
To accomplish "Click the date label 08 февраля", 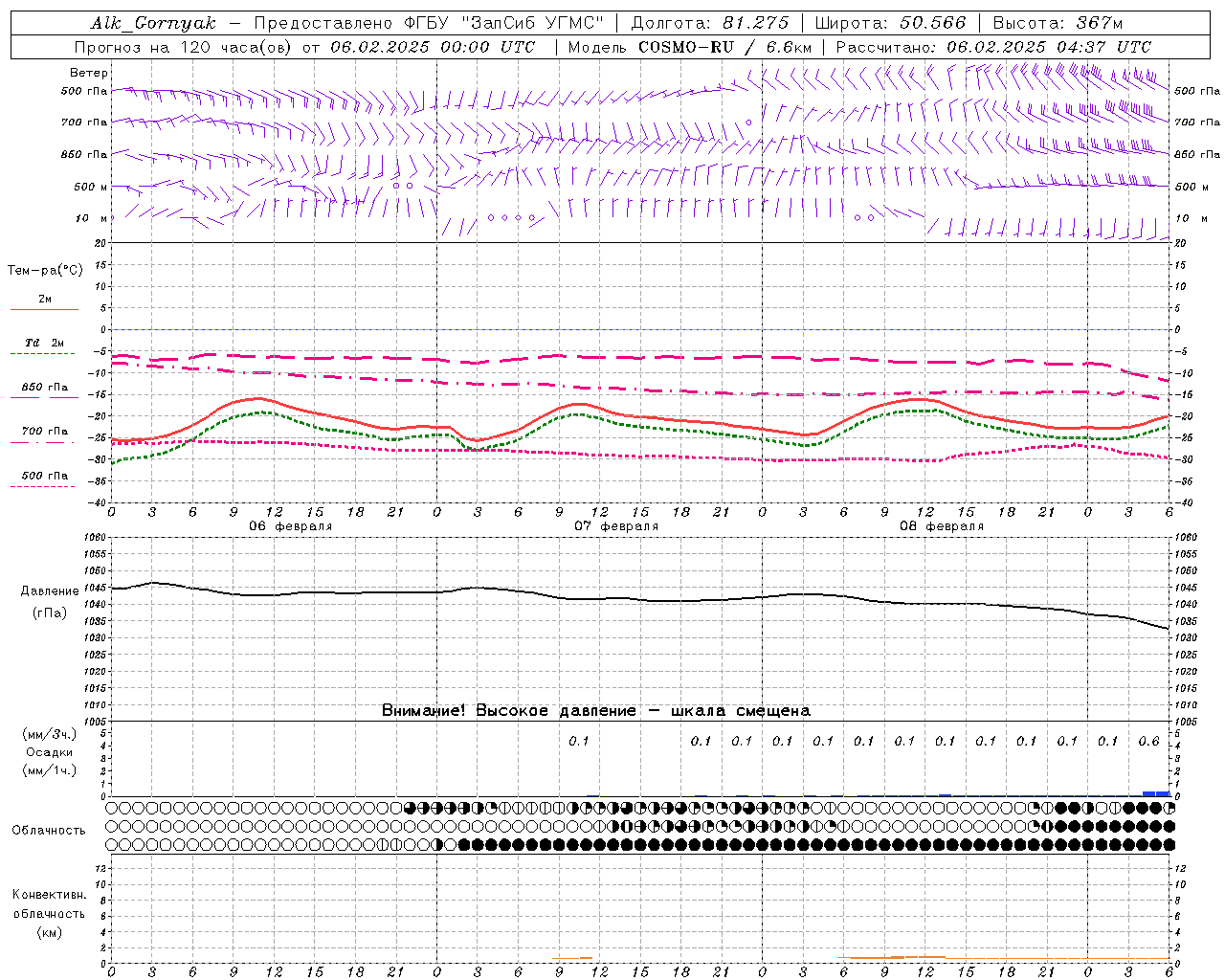I will pyautogui.click(x=942, y=526).
